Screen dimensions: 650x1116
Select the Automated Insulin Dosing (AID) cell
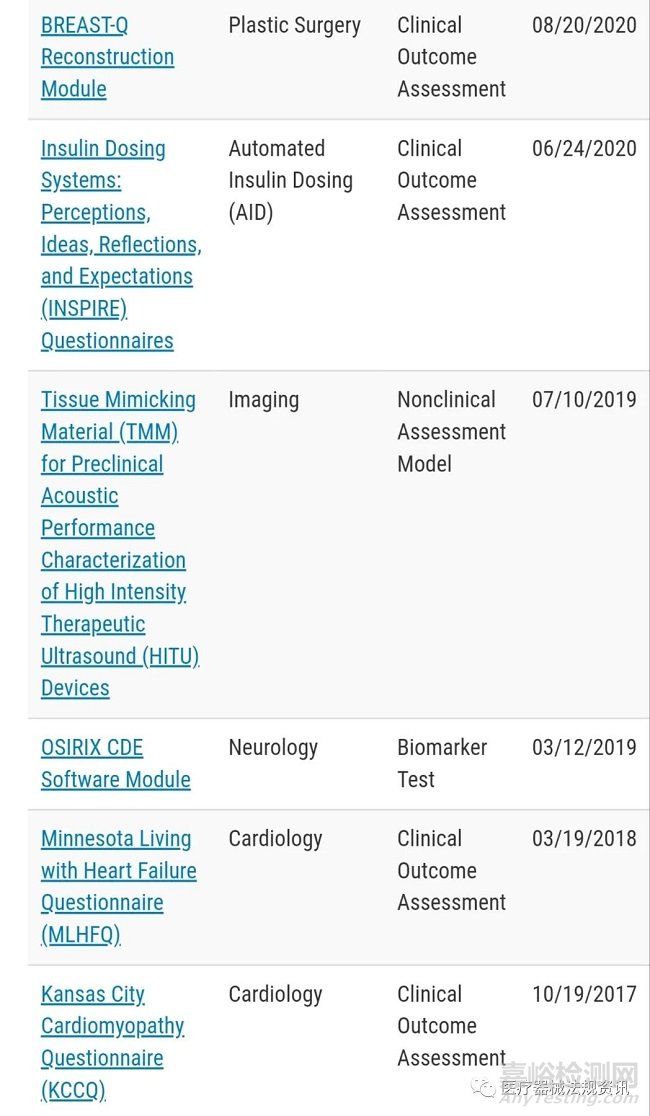coord(290,180)
